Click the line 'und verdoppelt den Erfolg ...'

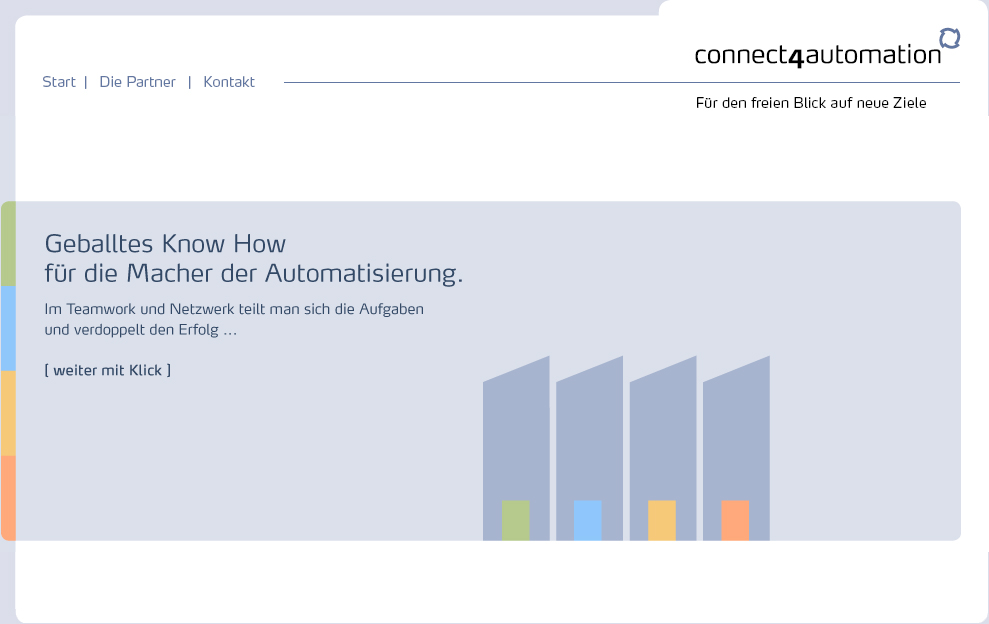tap(141, 330)
